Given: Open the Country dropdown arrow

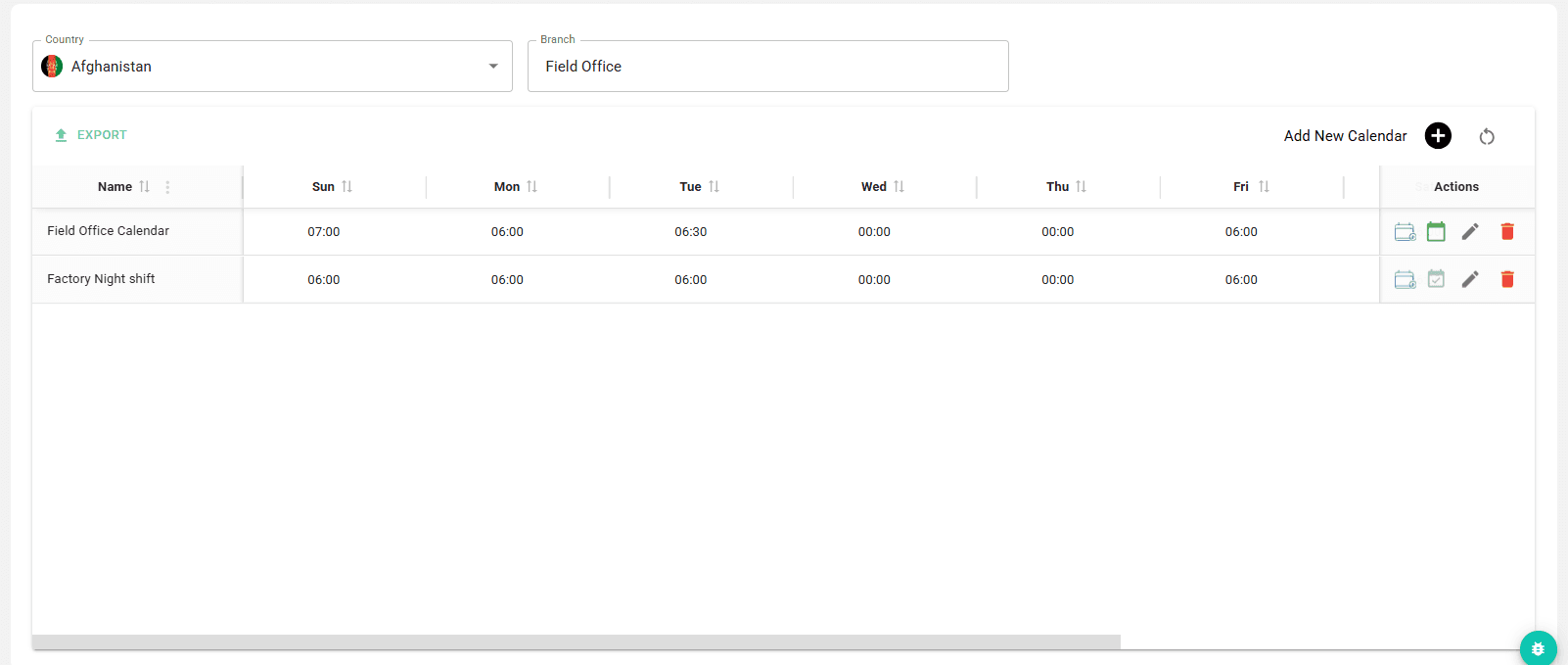Looking at the screenshot, I should pos(493,67).
